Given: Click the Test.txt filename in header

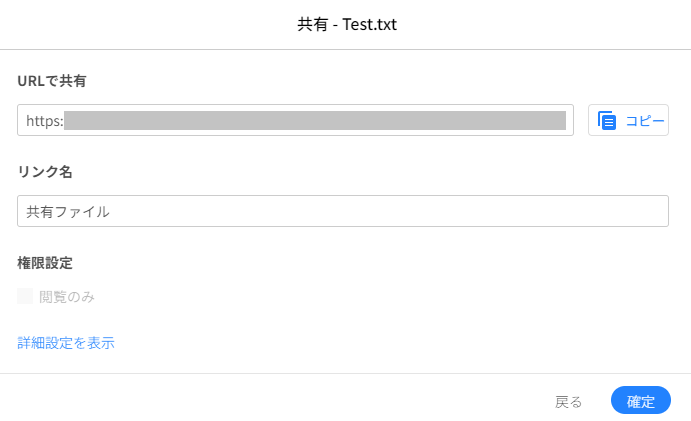Looking at the screenshot, I should coord(370,24).
